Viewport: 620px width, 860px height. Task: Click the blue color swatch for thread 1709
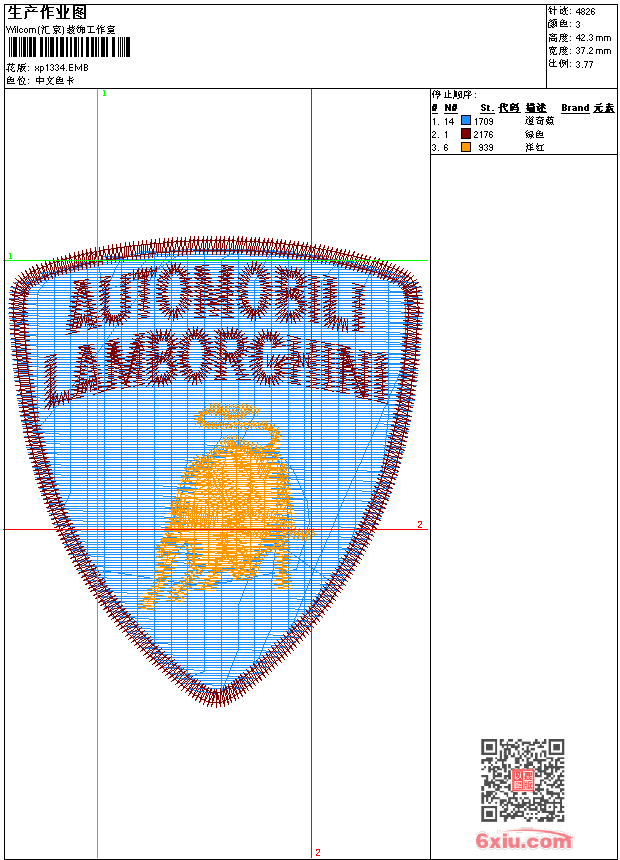click(x=466, y=121)
